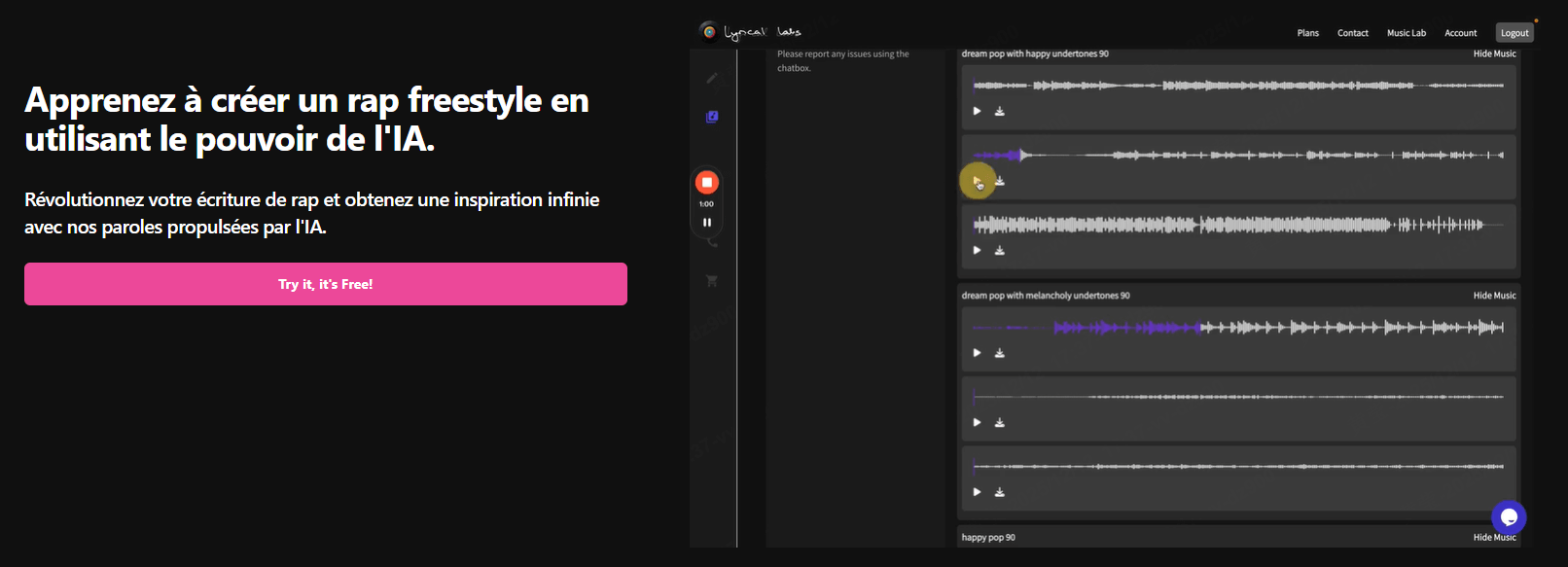Click the Try it, it's Free! button
Screen dimensions: 1568x567
[326, 284]
